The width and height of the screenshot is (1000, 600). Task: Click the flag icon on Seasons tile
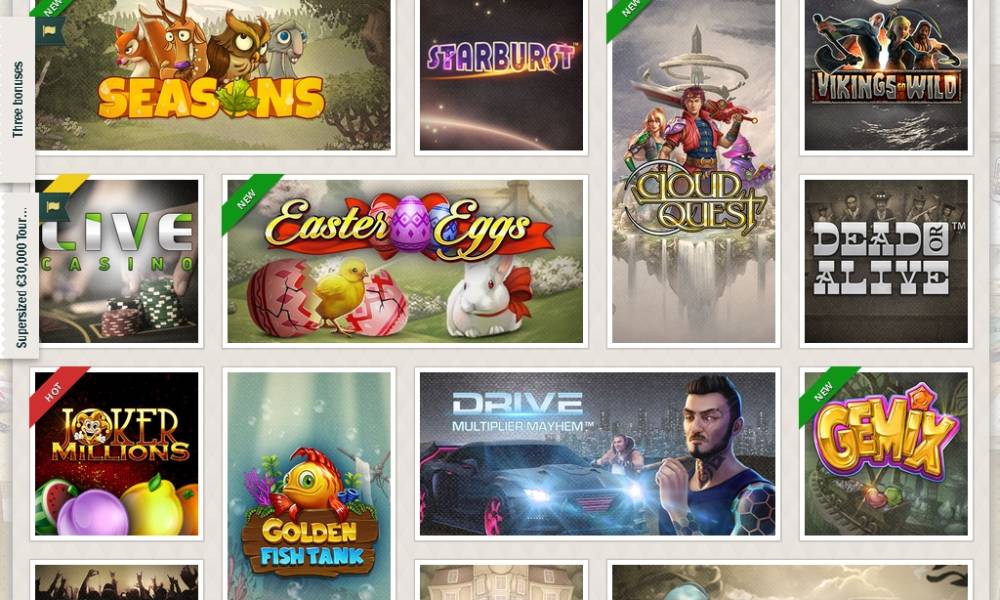(x=50, y=30)
